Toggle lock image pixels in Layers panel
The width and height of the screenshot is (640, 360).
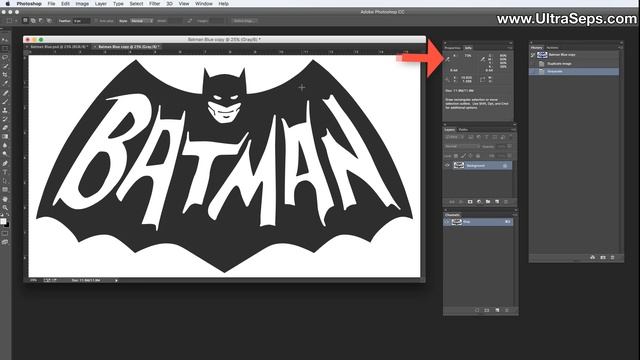(x=462, y=156)
